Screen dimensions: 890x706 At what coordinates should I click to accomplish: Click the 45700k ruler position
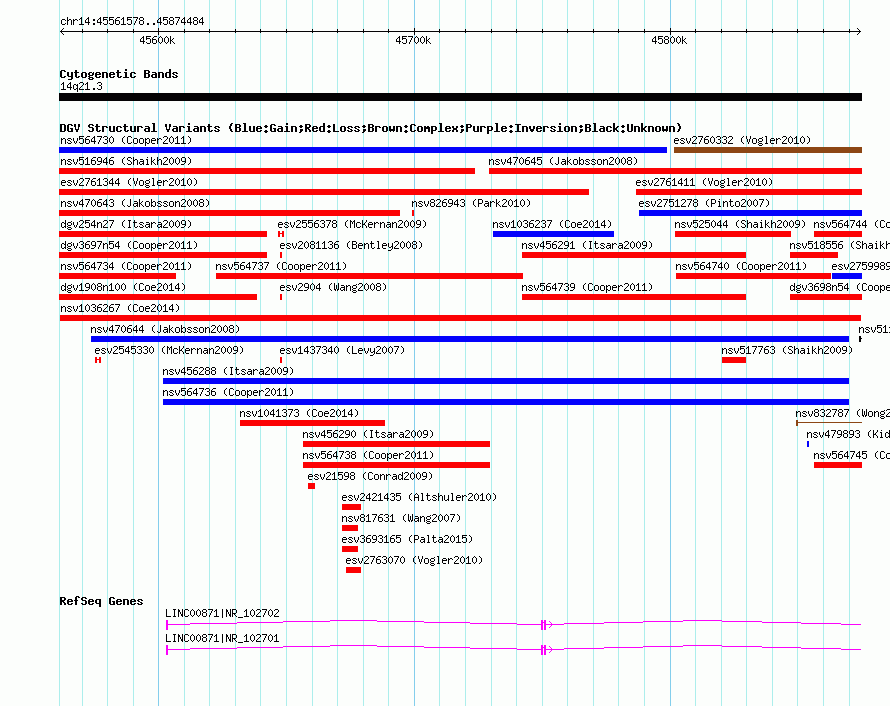coord(413,40)
